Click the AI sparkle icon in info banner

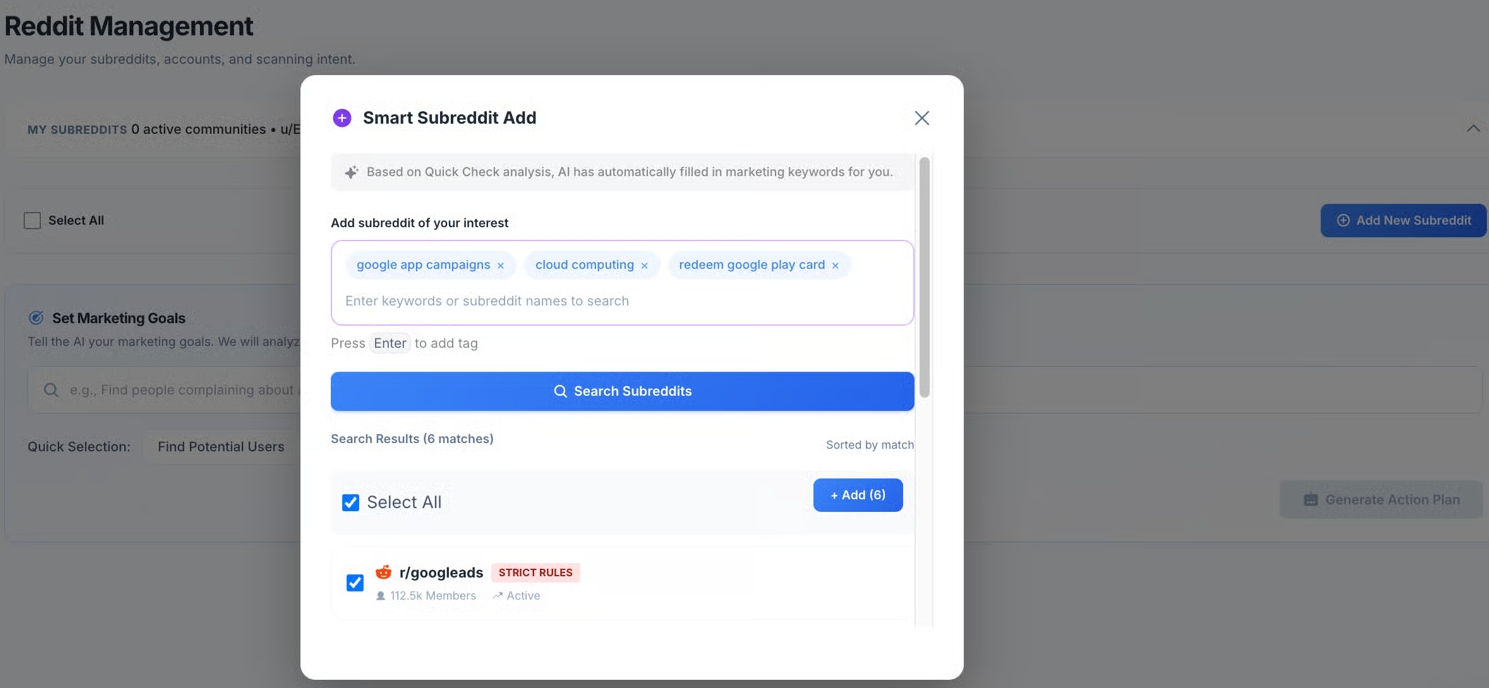click(x=351, y=172)
